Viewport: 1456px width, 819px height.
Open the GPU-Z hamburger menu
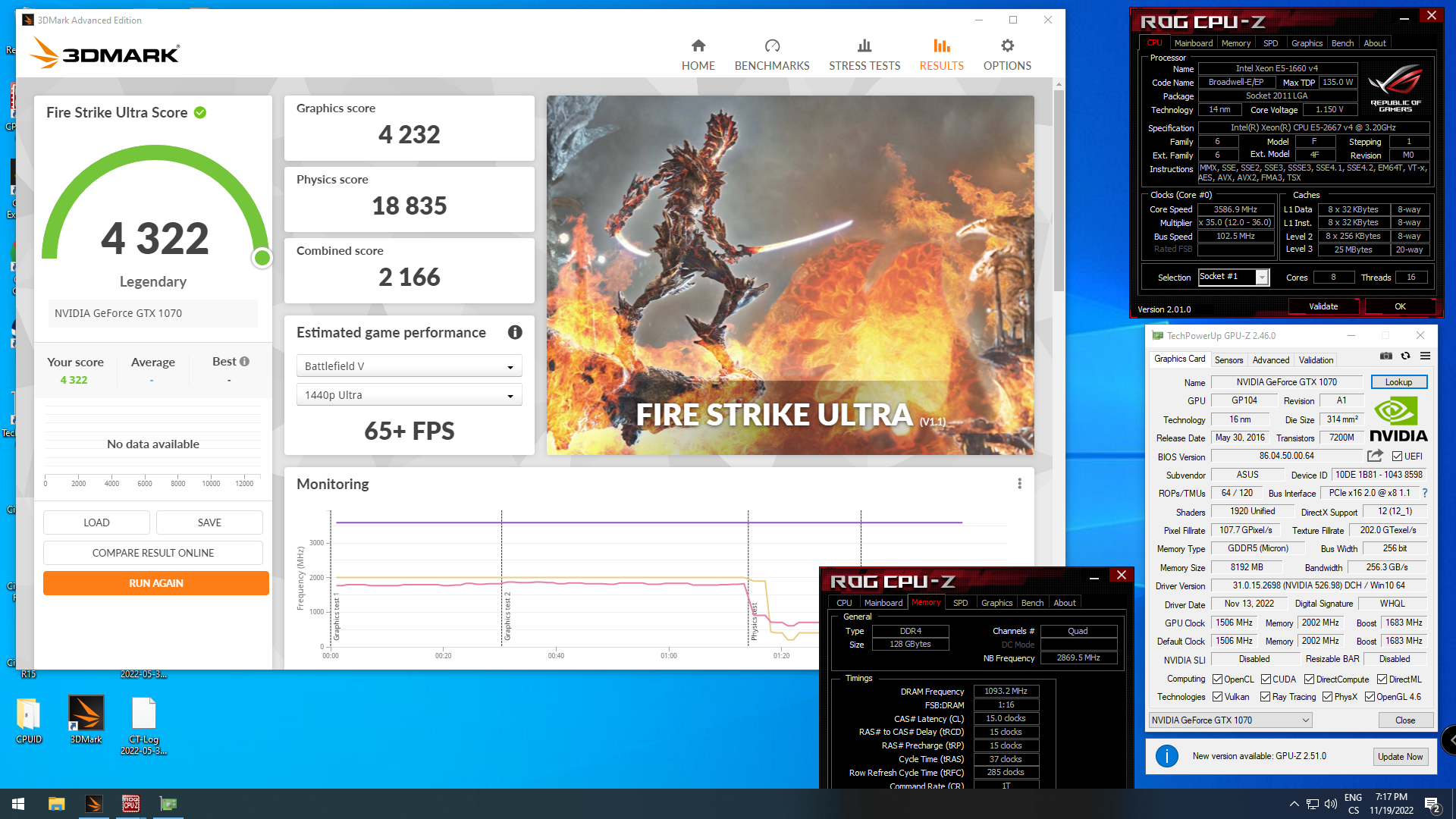pyautogui.click(x=1425, y=356)
